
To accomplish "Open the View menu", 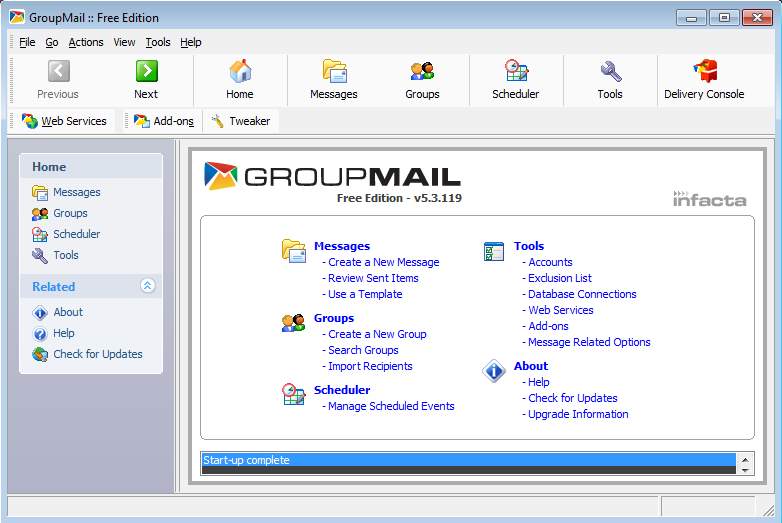I will point(124,42).
